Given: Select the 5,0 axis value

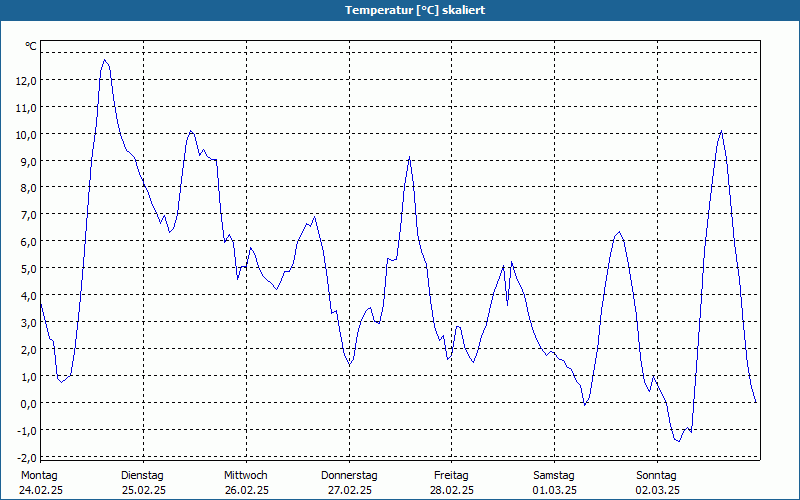Looking at the screenshot, I should (28, 269).
